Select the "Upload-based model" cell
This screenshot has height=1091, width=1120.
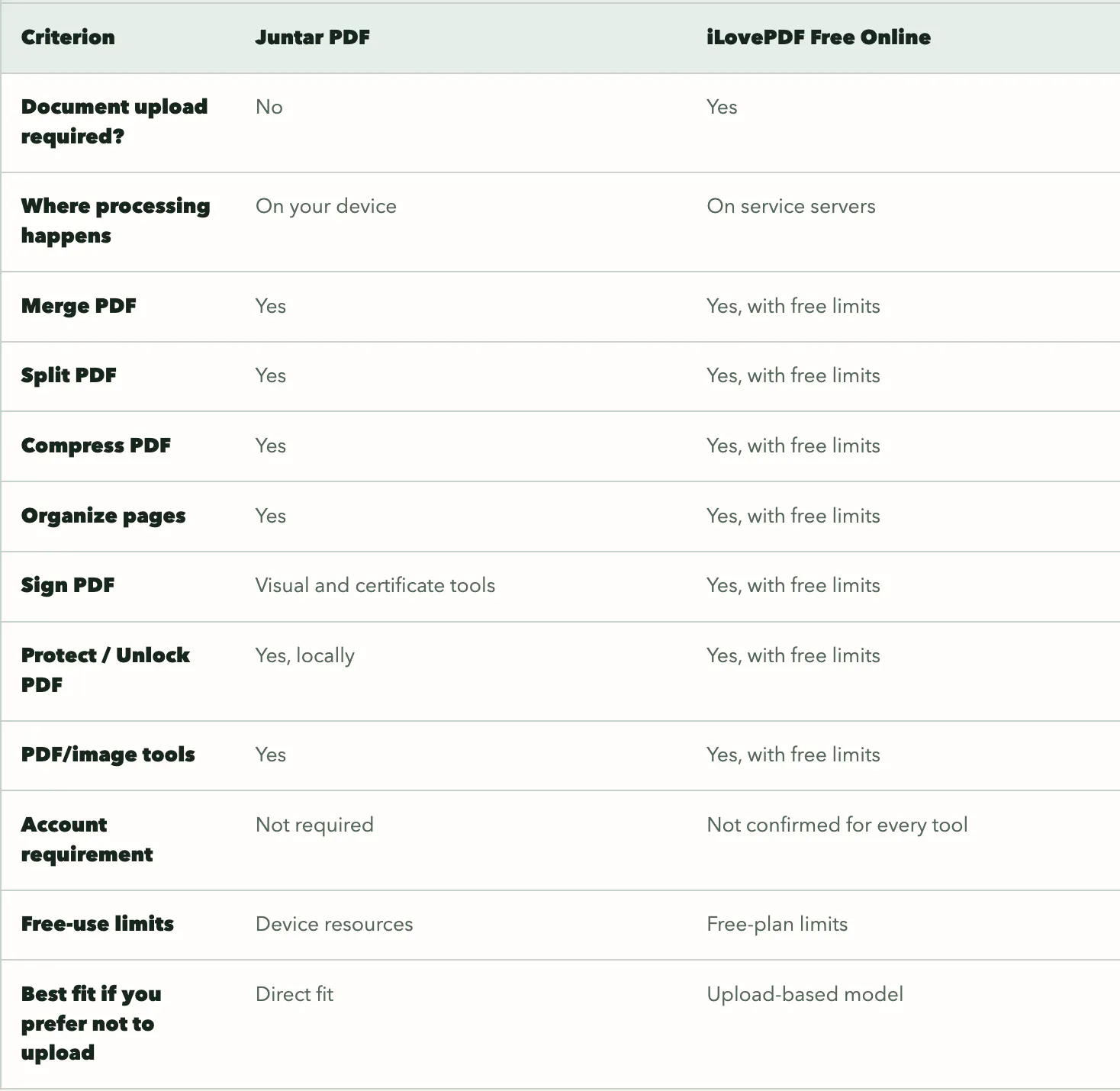[x=805, y=994]
